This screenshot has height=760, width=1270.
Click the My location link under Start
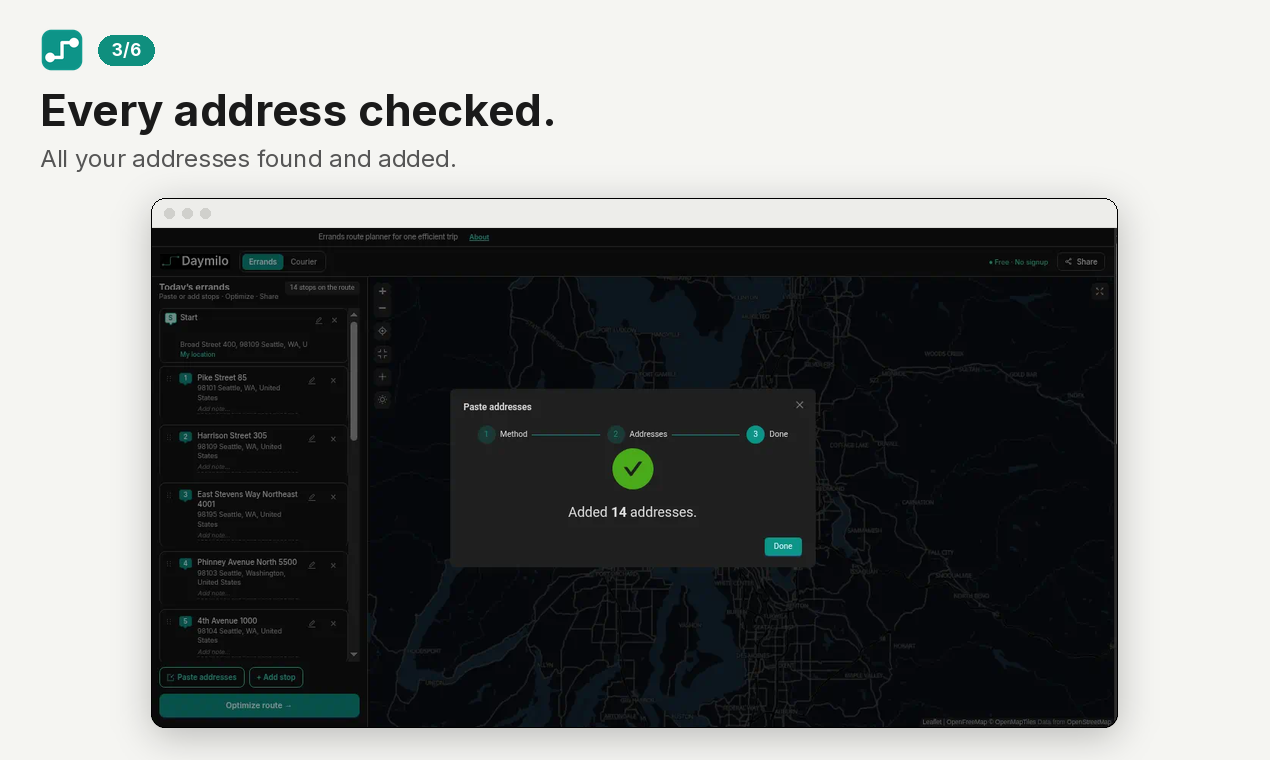click(197, 355)
